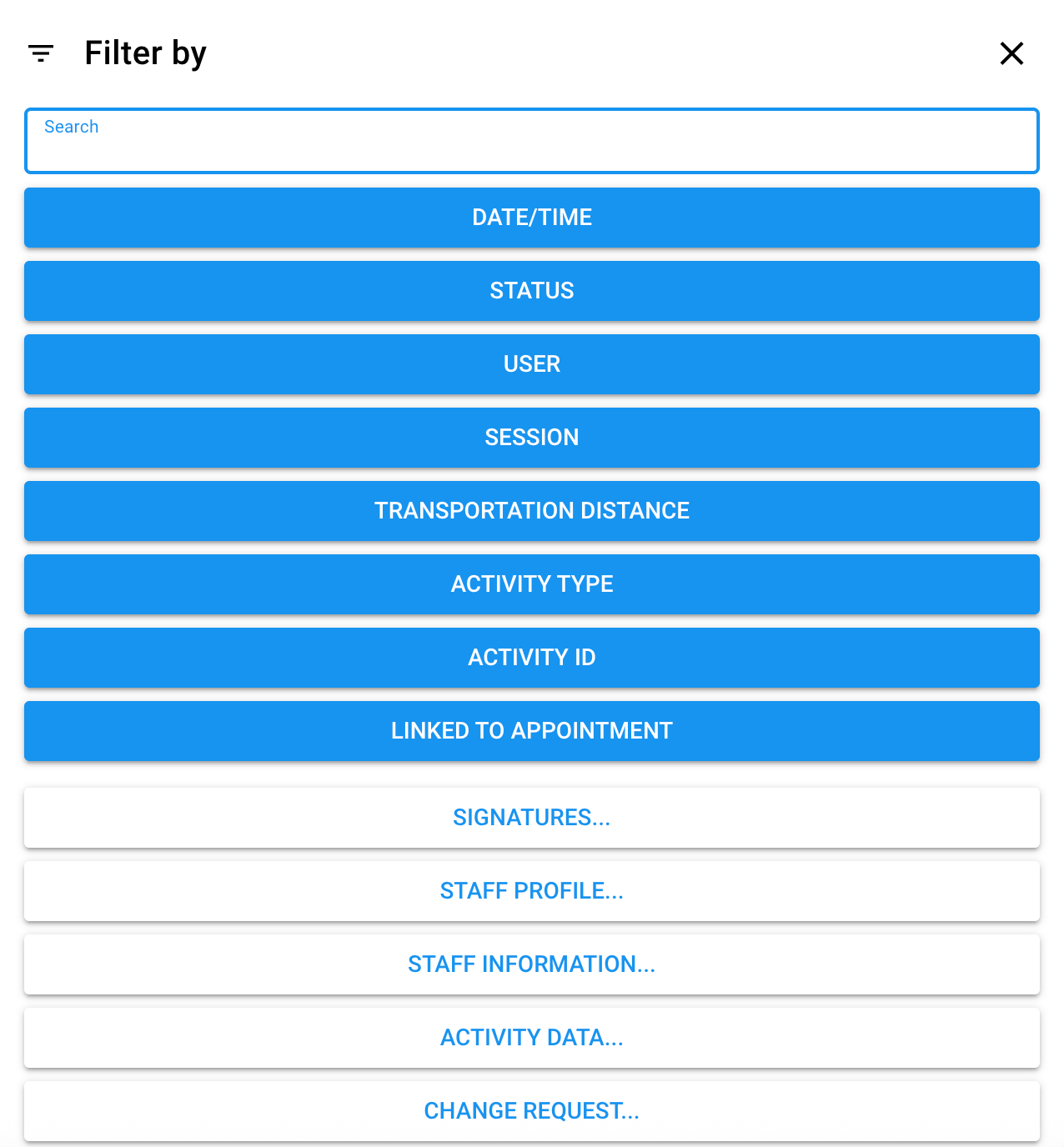The width and height of the screenshot is (1064, 1147).
Task: Click the Filter by heading text
Action: pyautogui.click(x=145, y=53)
